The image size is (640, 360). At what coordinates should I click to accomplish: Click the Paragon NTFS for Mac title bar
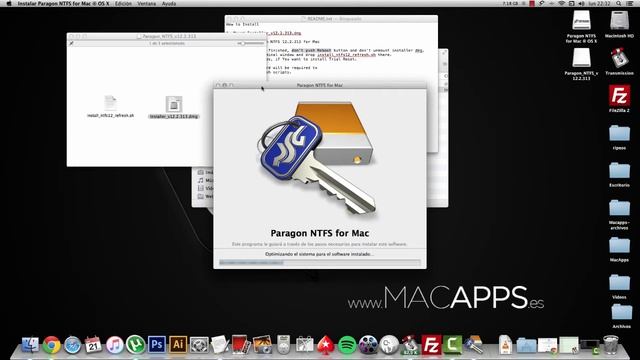[x=320, y=85]
